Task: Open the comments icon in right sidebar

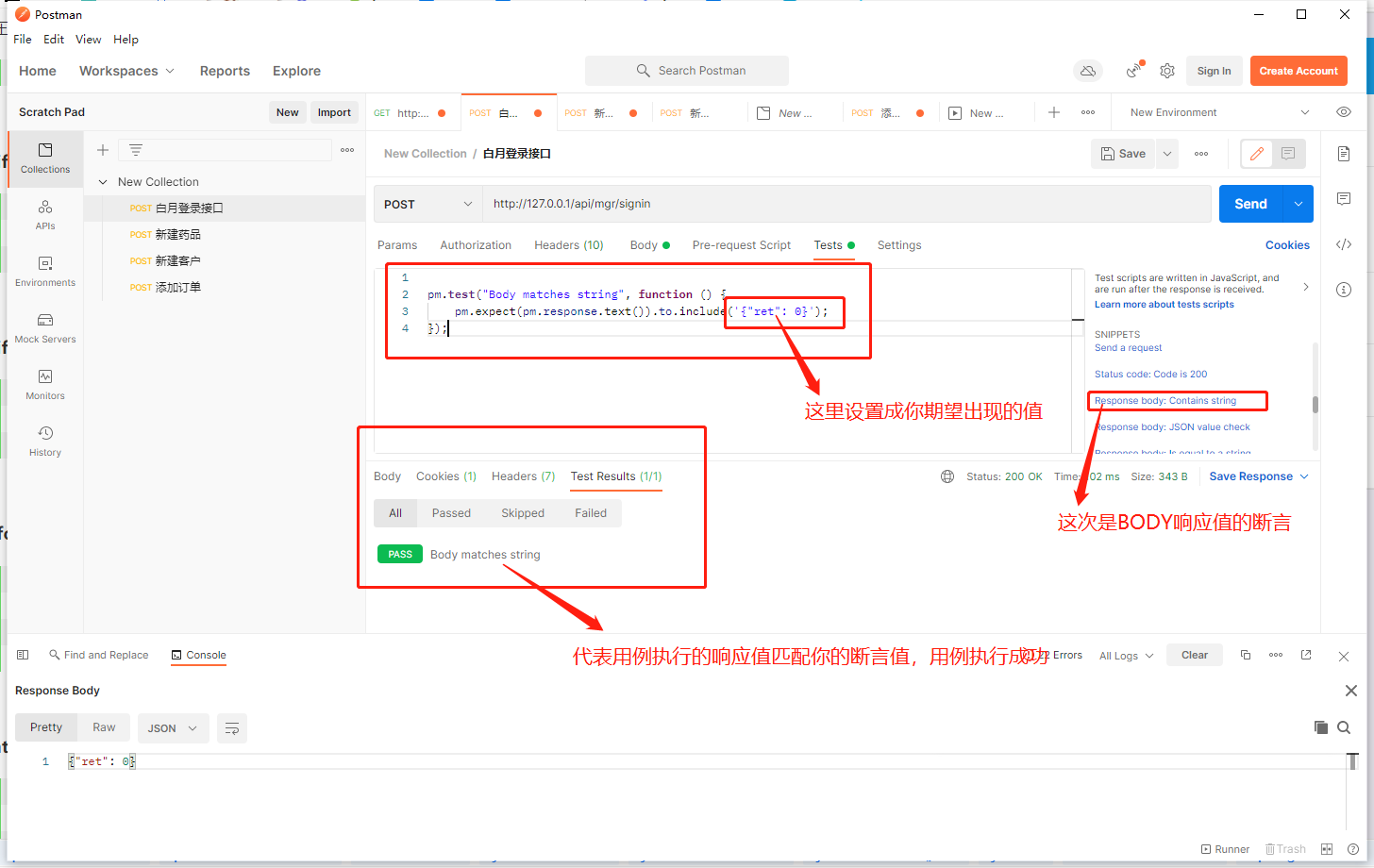Action: click(x=1344, y=199)
